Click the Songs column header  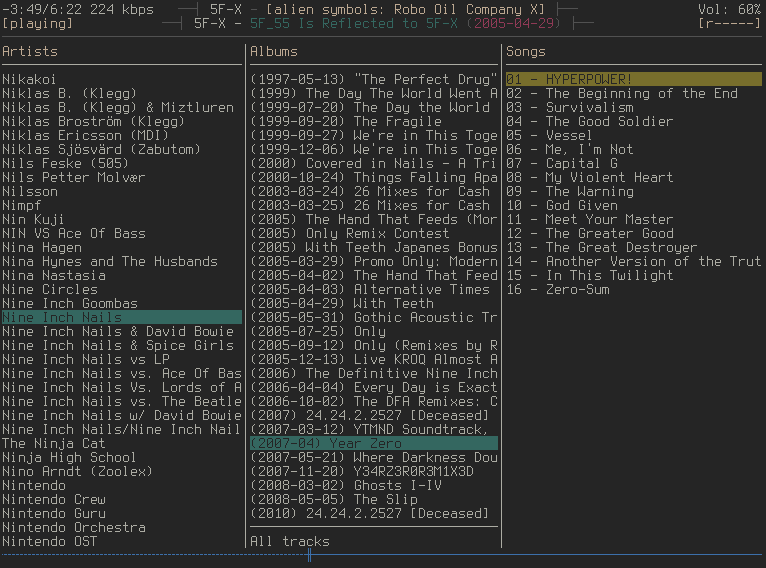coord(526,51)
